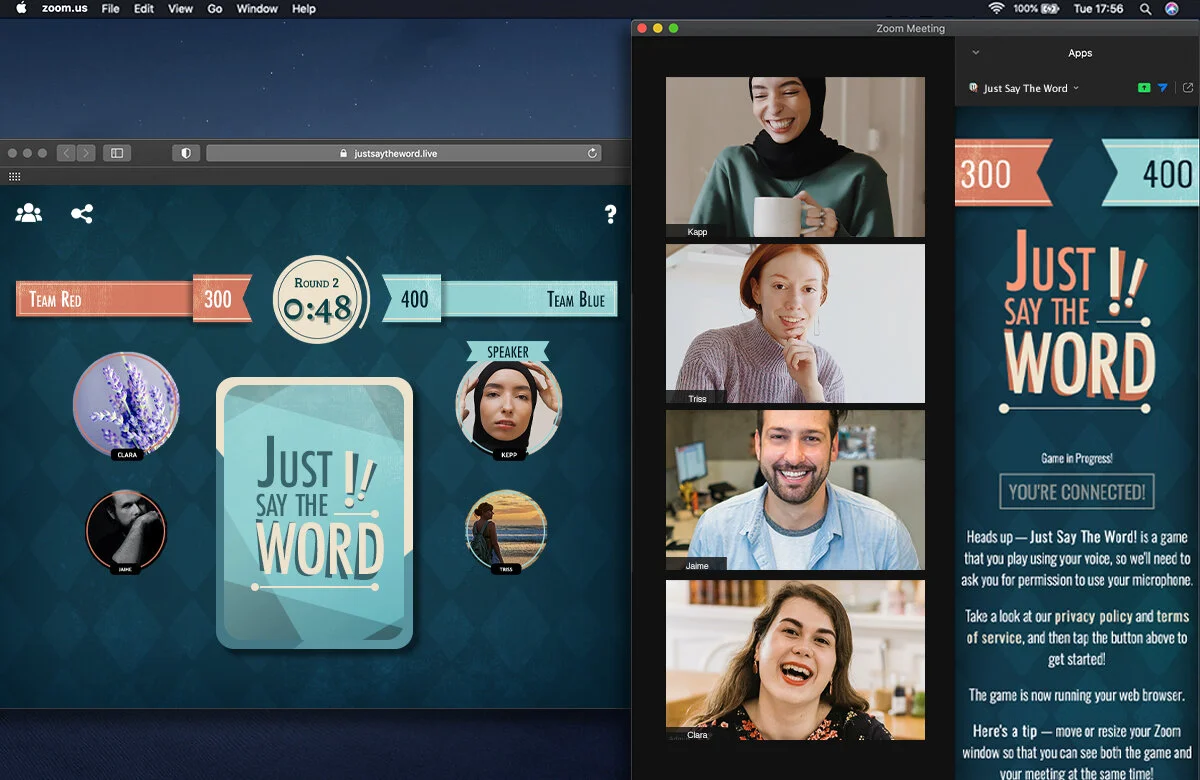This screenshot has height=780, width=1200.
Task: Open the File menu
Action: point(111,8)
